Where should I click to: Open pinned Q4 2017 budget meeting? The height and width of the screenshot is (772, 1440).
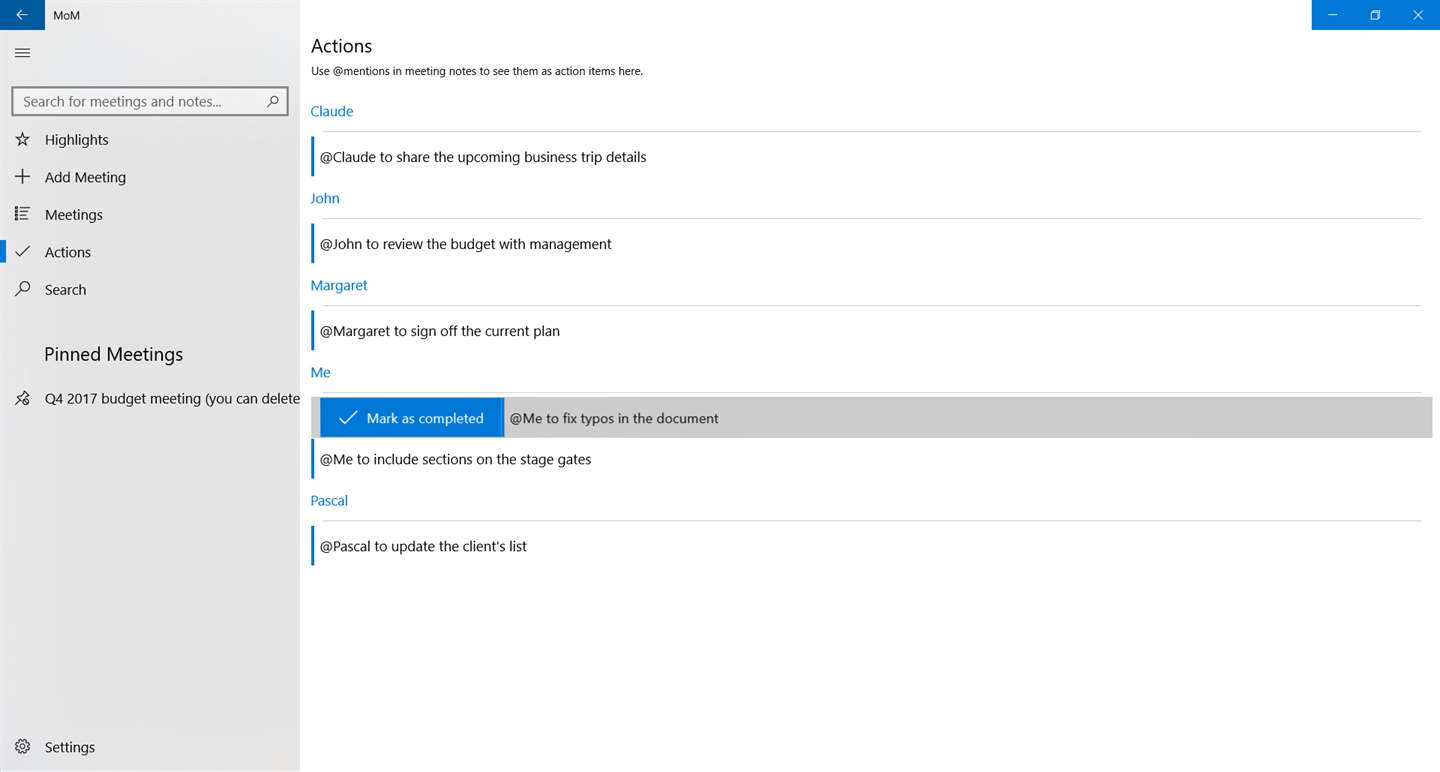coord(172,399)
